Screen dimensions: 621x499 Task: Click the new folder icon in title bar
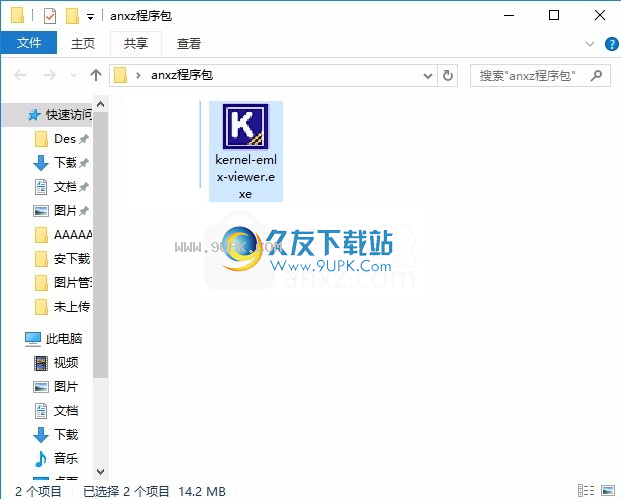72,16
